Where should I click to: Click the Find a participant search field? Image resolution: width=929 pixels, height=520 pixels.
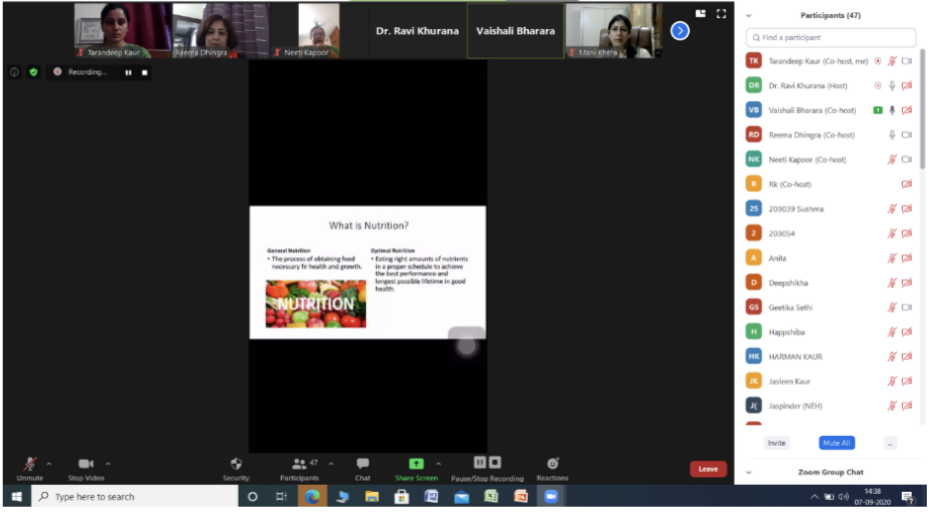coord(830,38)
